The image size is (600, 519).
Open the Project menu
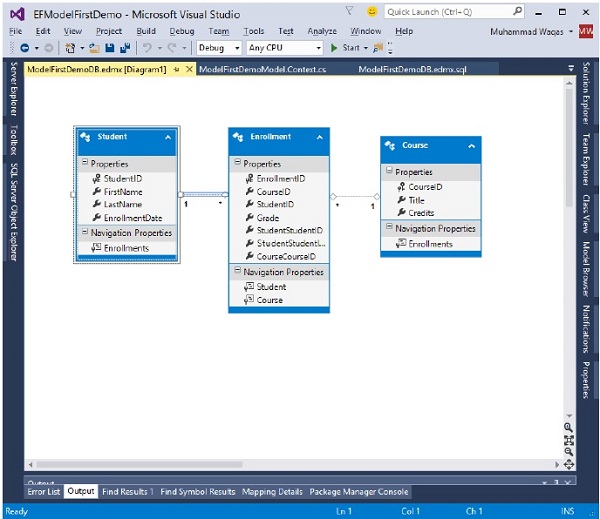pos(109,31)
